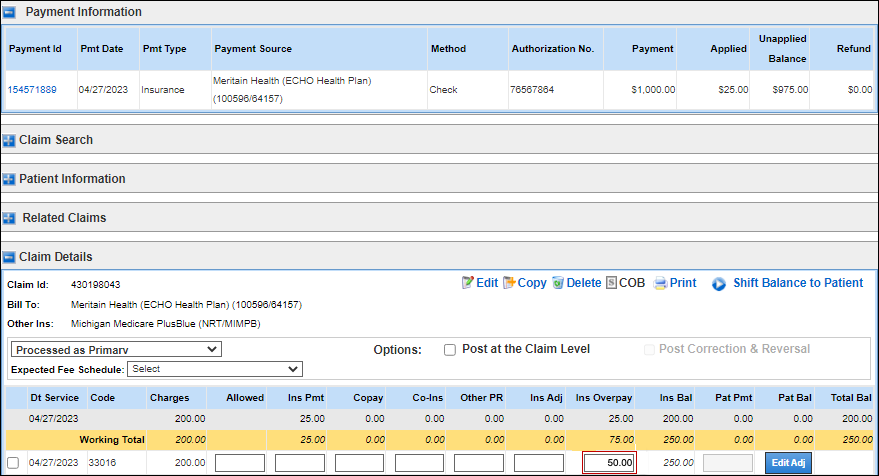Collapse the Payment Information section
This screenshot has width=879, height=476.
10,13
